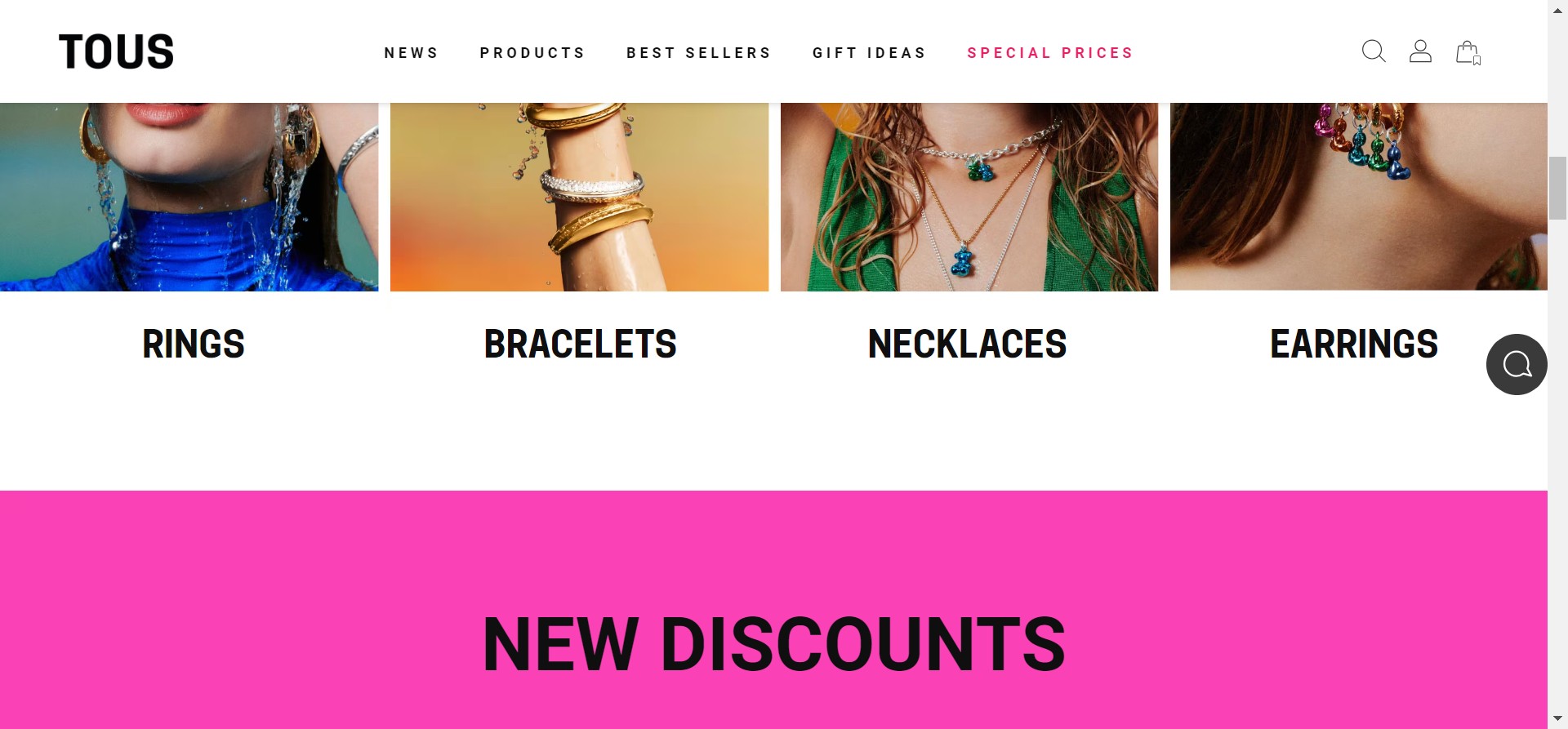Click the NEW DISCOUNTS pink banner
Viewport: 1568px width, 729px height.
tap(773, 610)
